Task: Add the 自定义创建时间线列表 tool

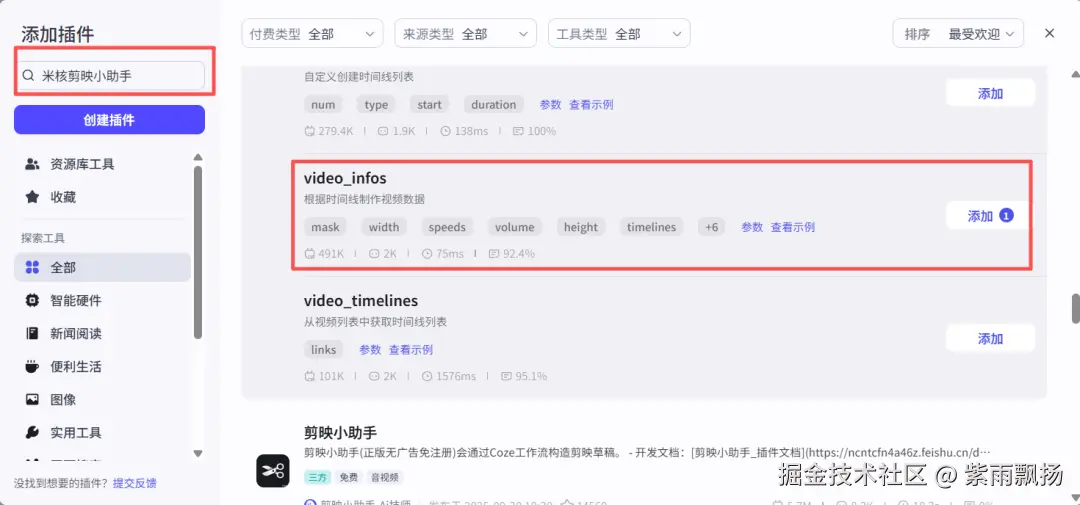Action: tap(990, 94)
